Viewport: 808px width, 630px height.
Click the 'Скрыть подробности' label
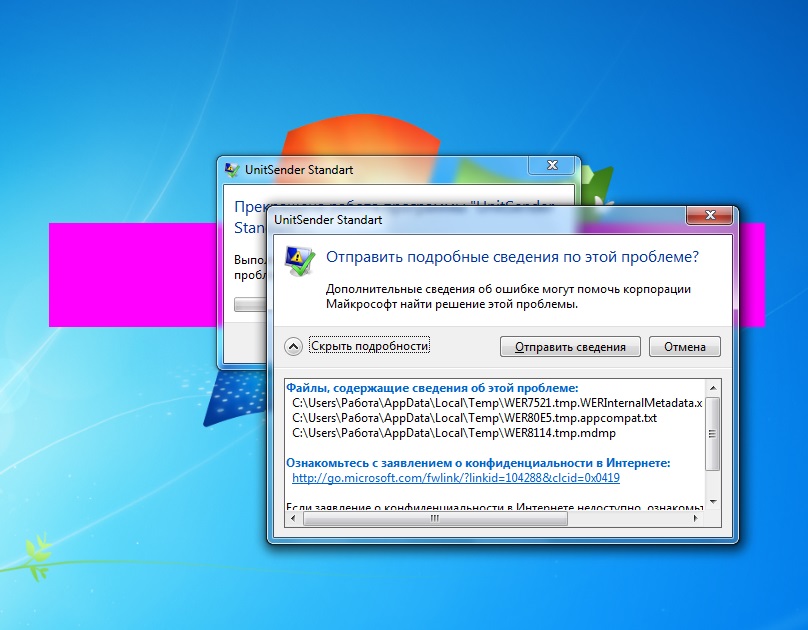click(x=369, y=346)
